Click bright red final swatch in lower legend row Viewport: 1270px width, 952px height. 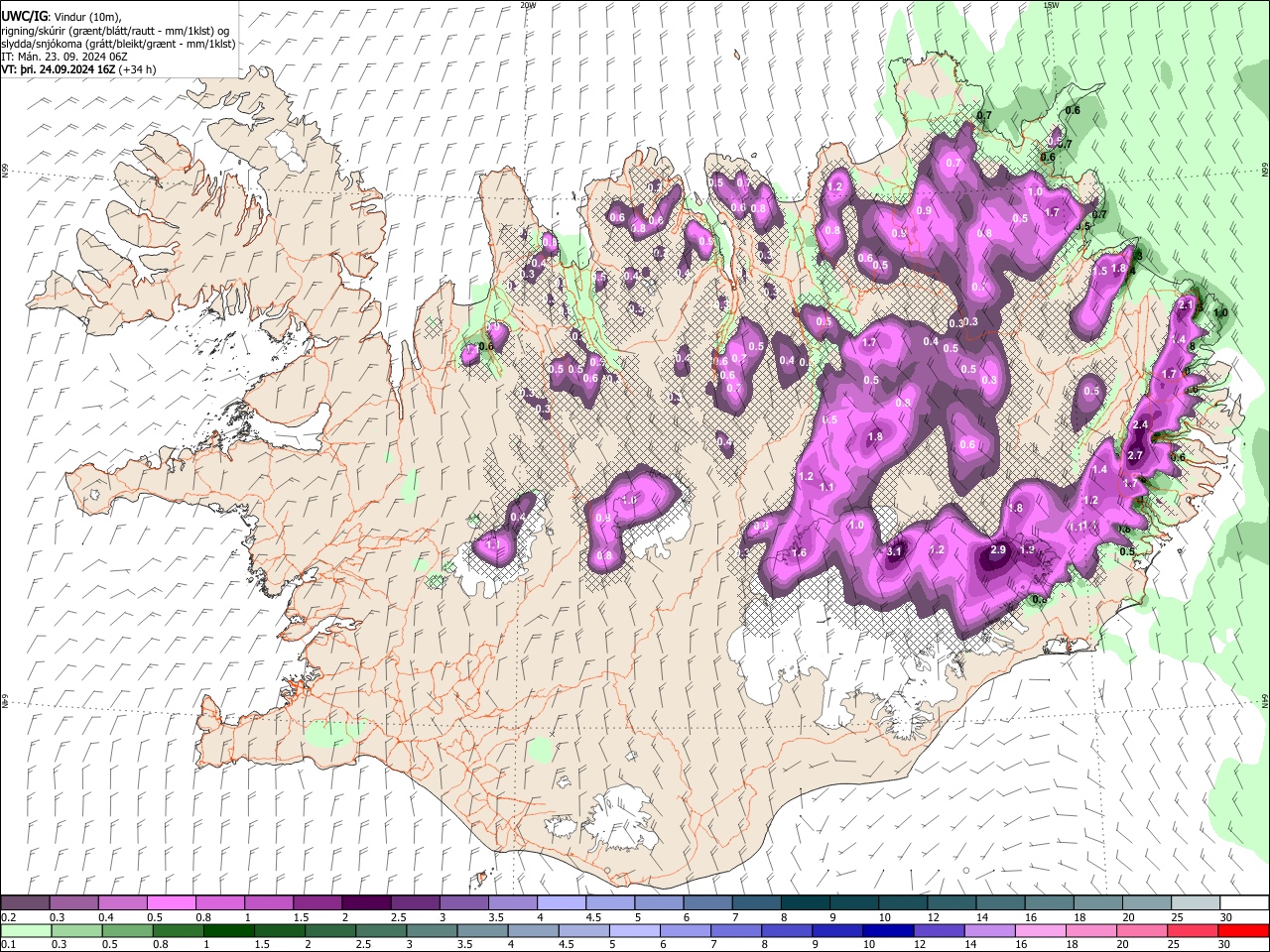tap(1243, 930)
